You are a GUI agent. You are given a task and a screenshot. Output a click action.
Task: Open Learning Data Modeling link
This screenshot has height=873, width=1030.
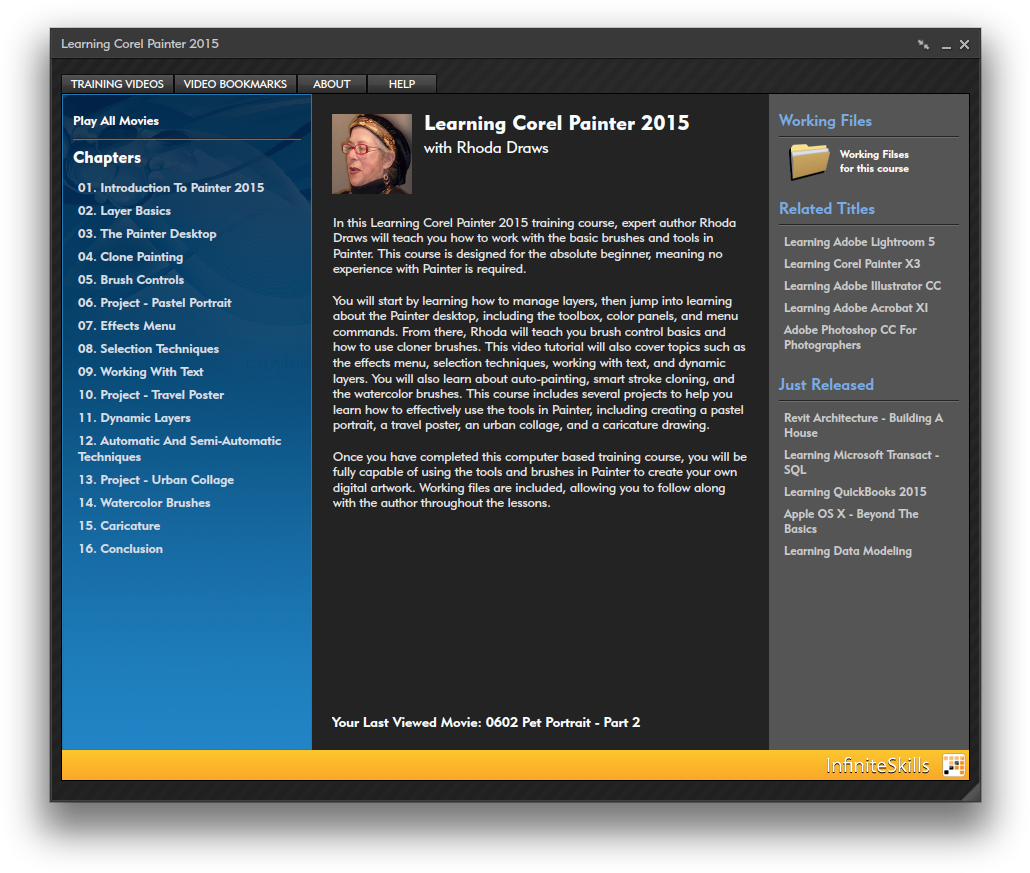(847, 551)
